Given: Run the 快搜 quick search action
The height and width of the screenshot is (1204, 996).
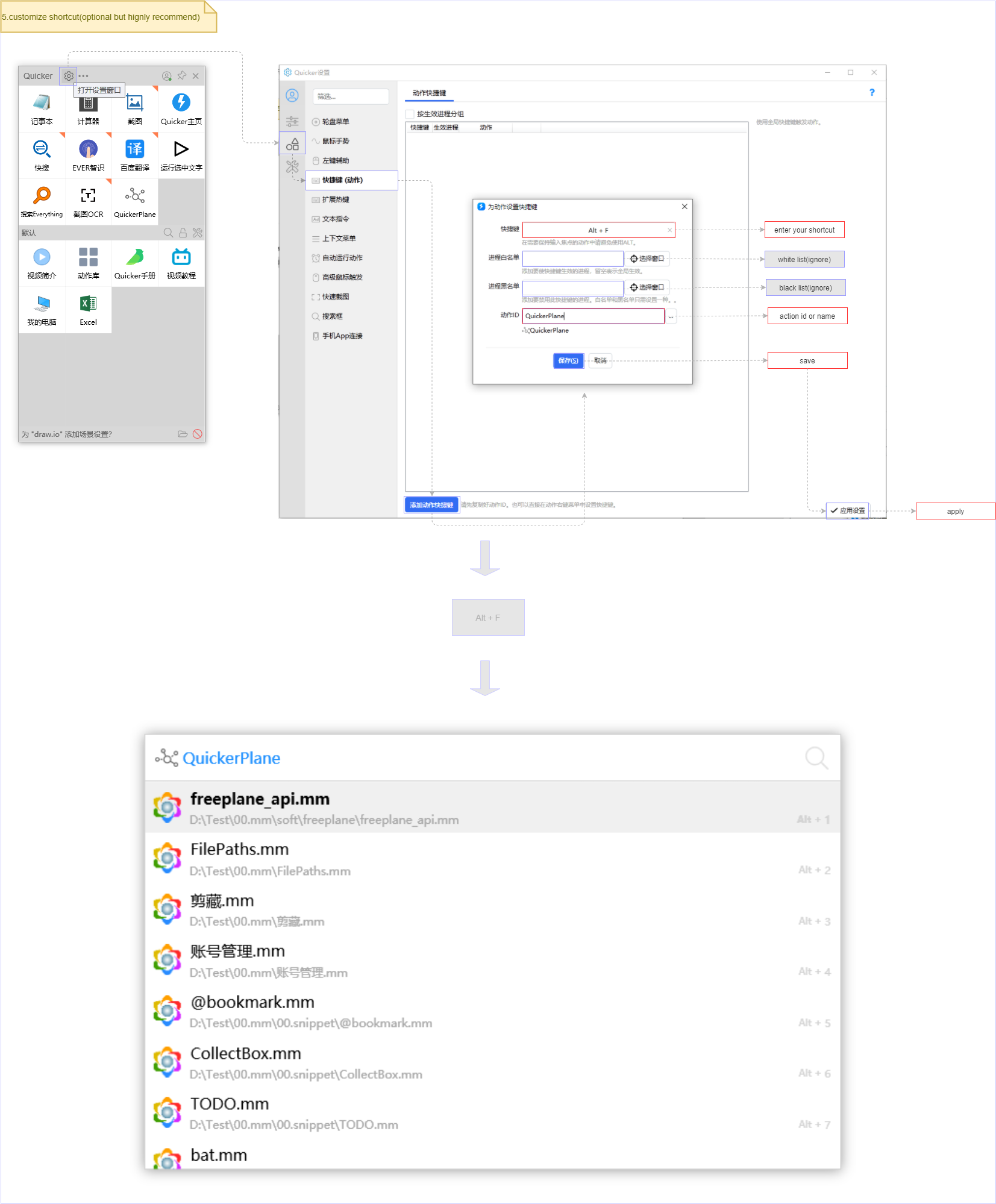Looking at the screenshot, I should coord(42,155).
